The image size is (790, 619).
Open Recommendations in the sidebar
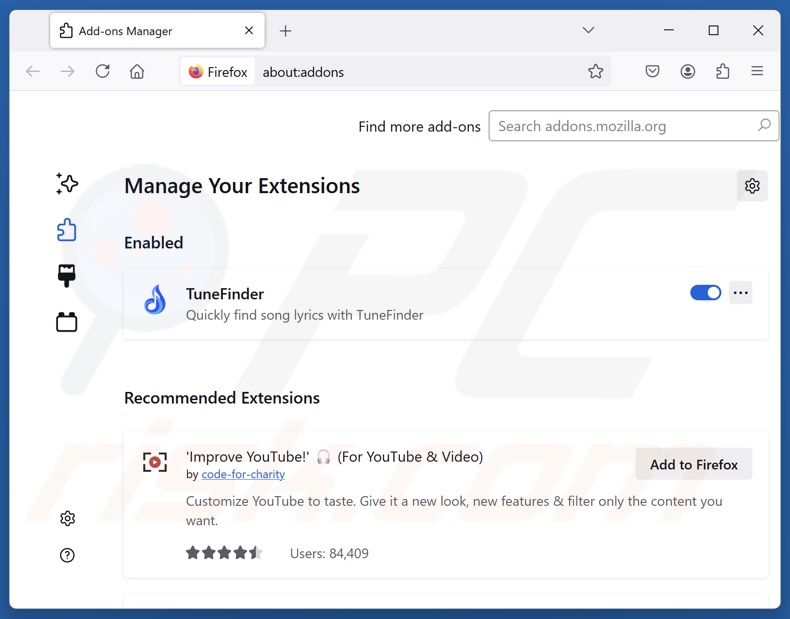coord(67,184)
